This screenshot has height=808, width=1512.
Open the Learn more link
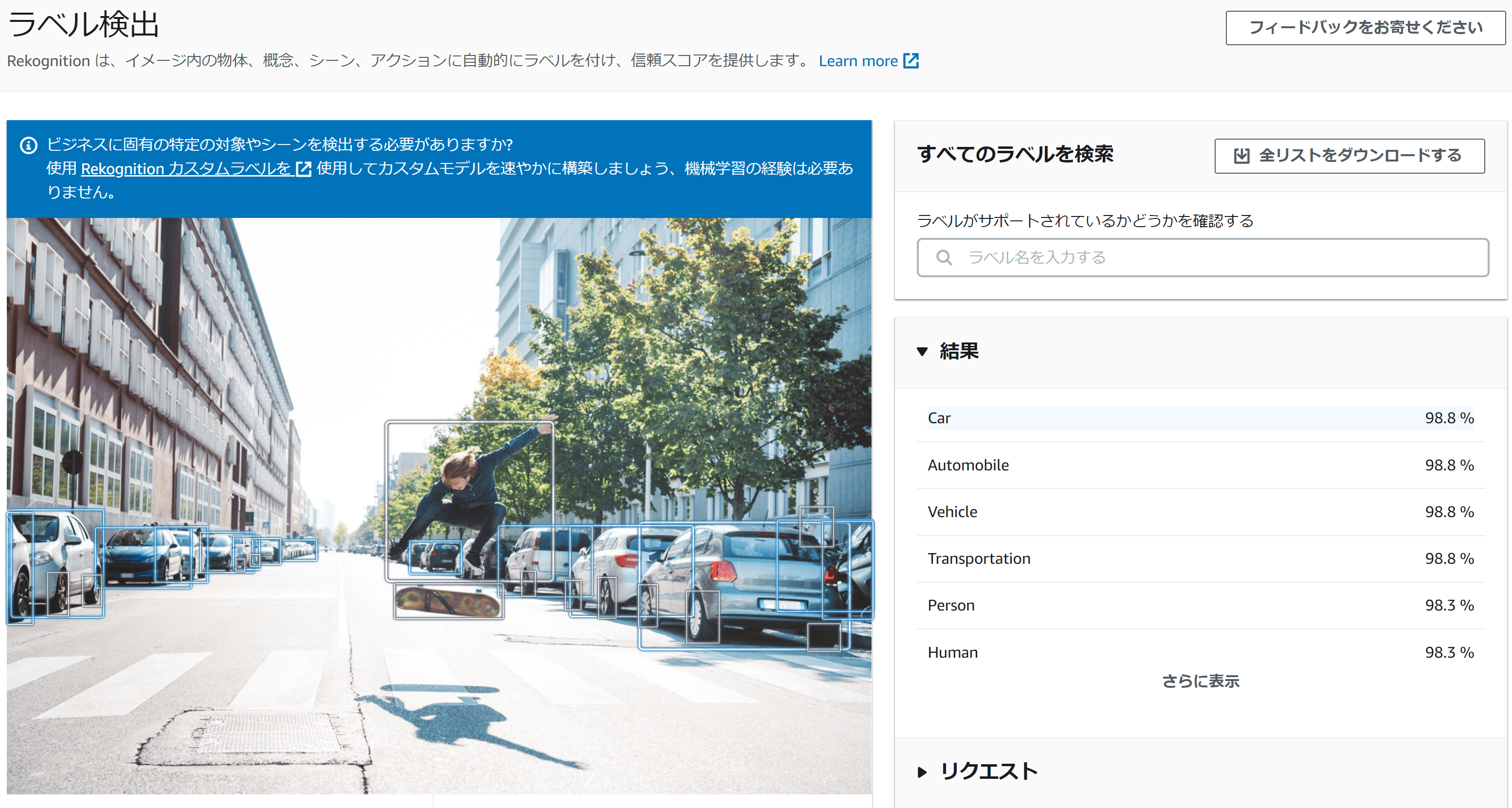(857, 61)
